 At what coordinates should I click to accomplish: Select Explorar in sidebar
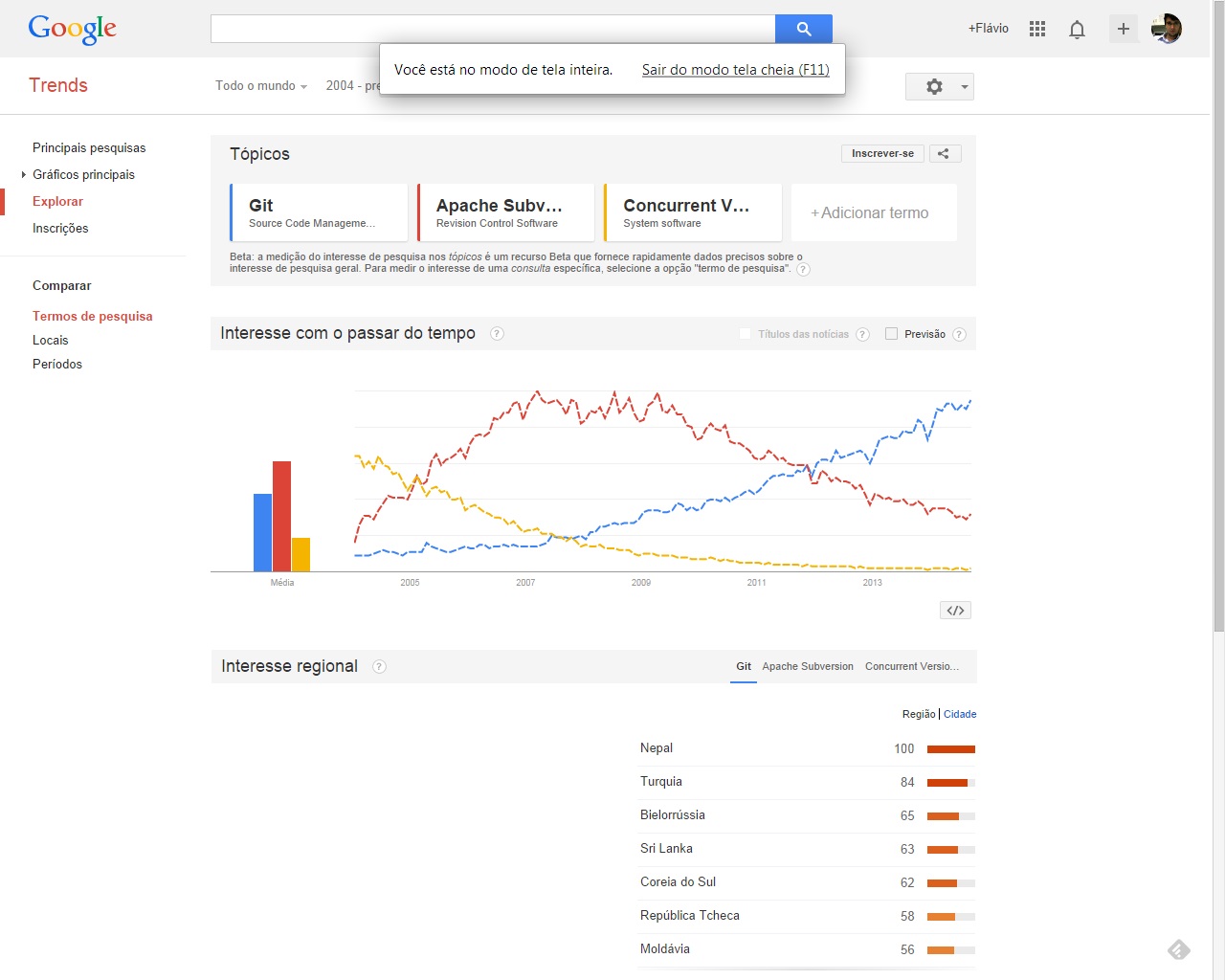tap(57, 201)
